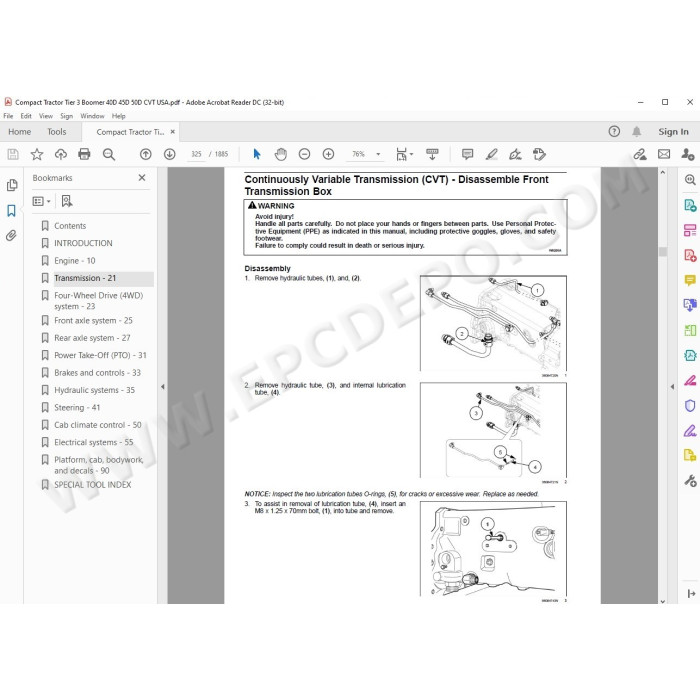This screenshot has height=700, width=700.
Task: Close the Bookmarks panel
Action: pos(142,178)
